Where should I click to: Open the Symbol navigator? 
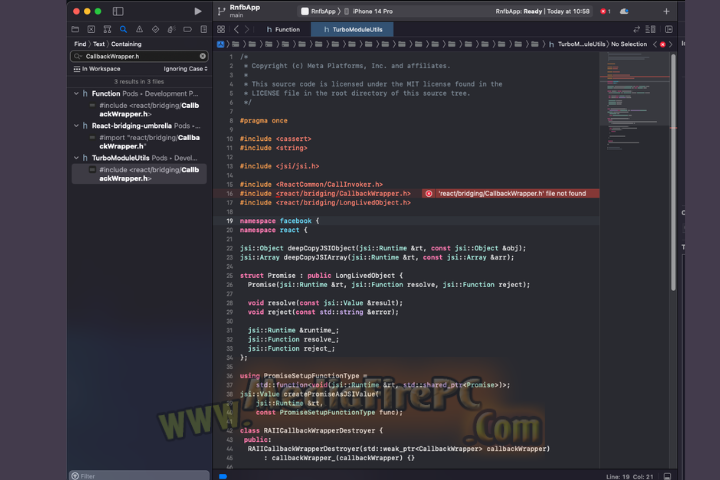click(107, 29)
